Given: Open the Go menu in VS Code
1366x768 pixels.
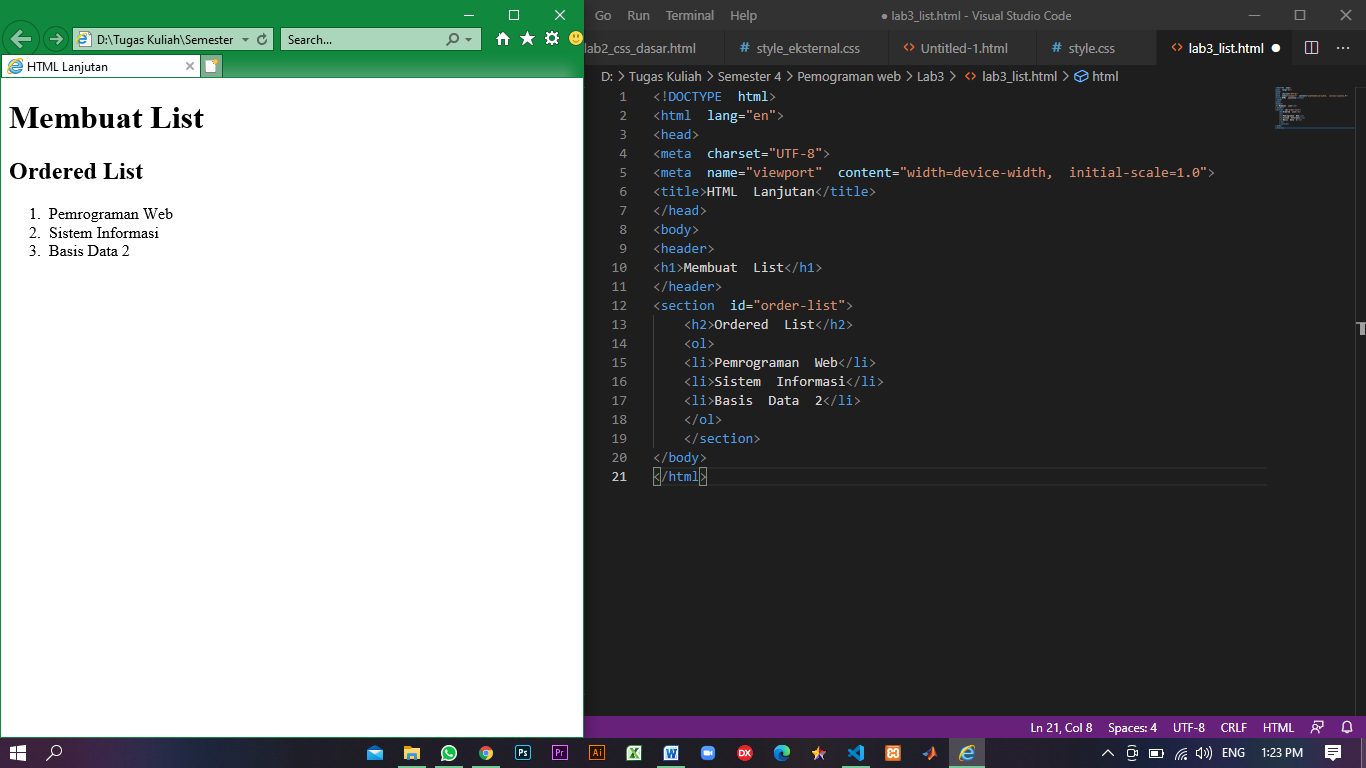Looking at the screenshot, I should pyautogui.click(x=603, y=15).
